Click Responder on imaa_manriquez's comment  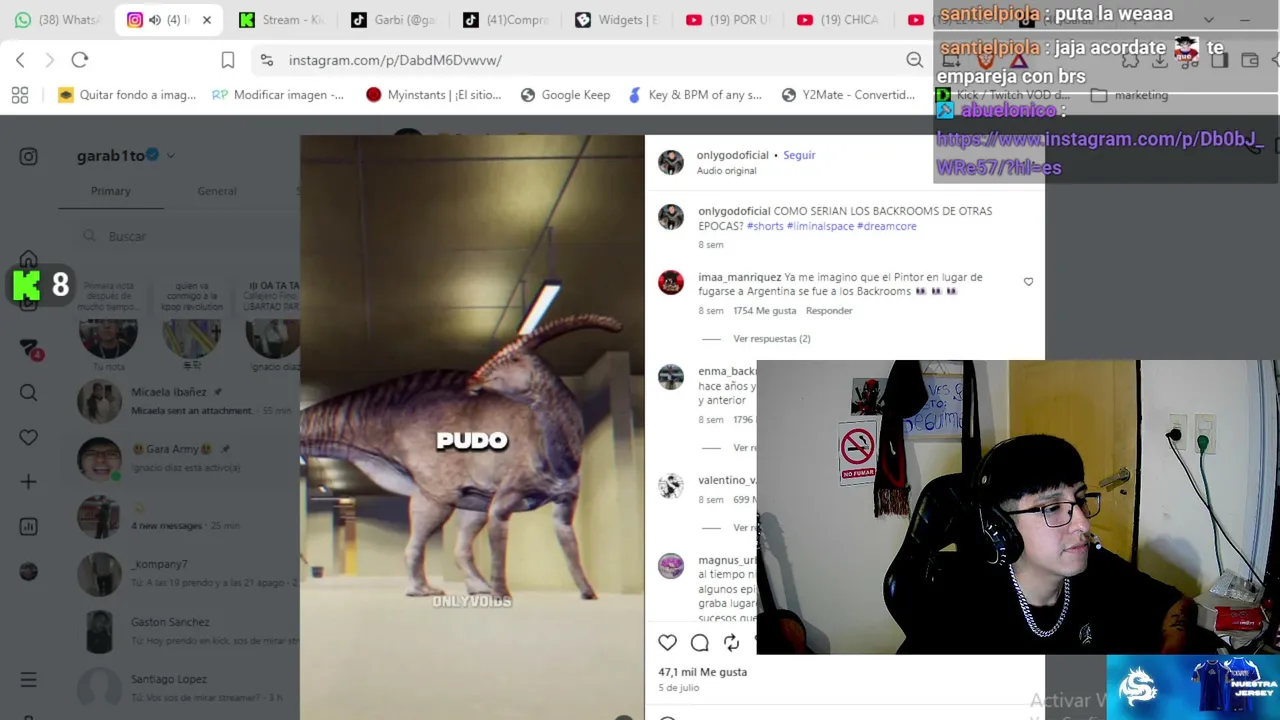coord(829,311)
